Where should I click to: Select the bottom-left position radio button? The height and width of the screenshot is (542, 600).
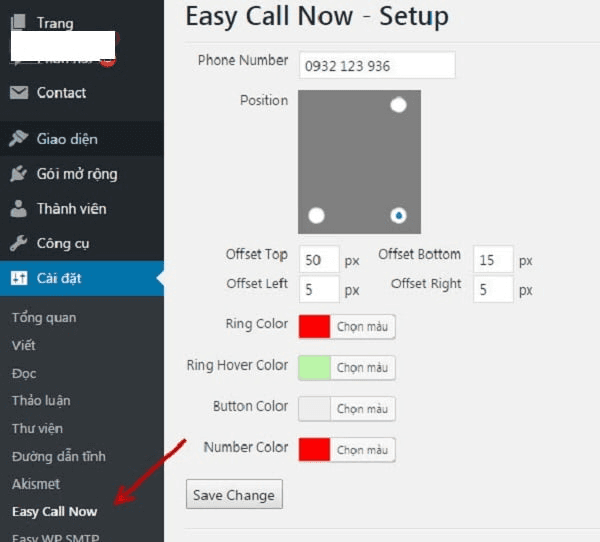click(x=316, y=215)
